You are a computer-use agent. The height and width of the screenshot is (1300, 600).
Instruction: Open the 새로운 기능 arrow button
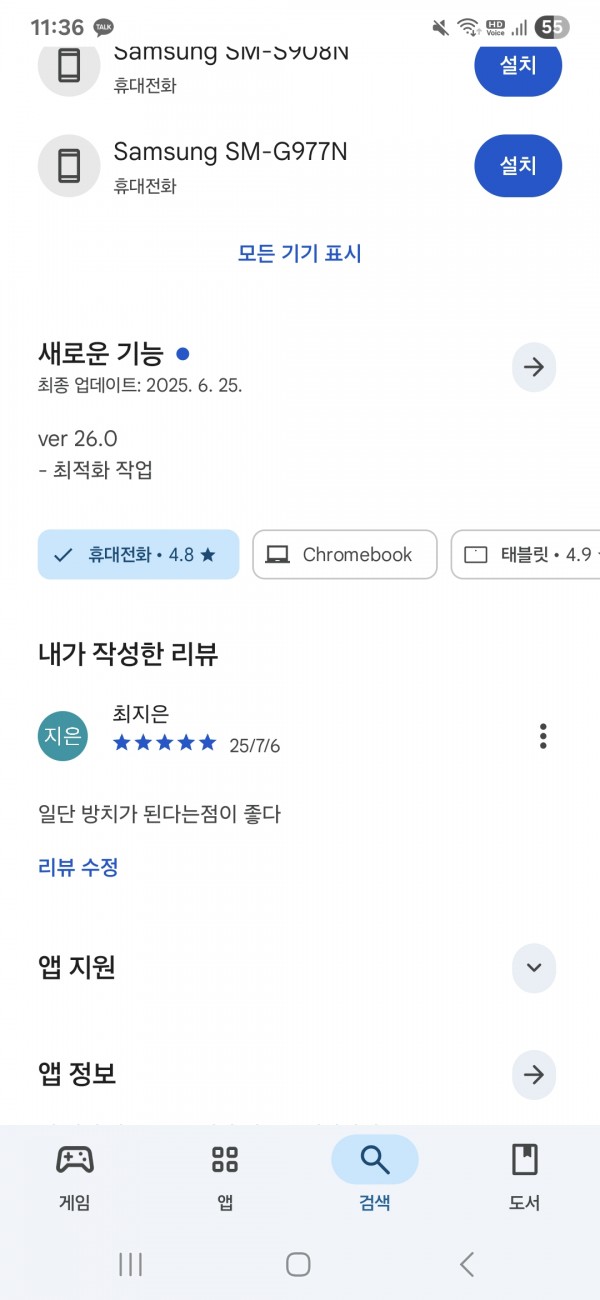pyautogui.click(x=533, y=367)
